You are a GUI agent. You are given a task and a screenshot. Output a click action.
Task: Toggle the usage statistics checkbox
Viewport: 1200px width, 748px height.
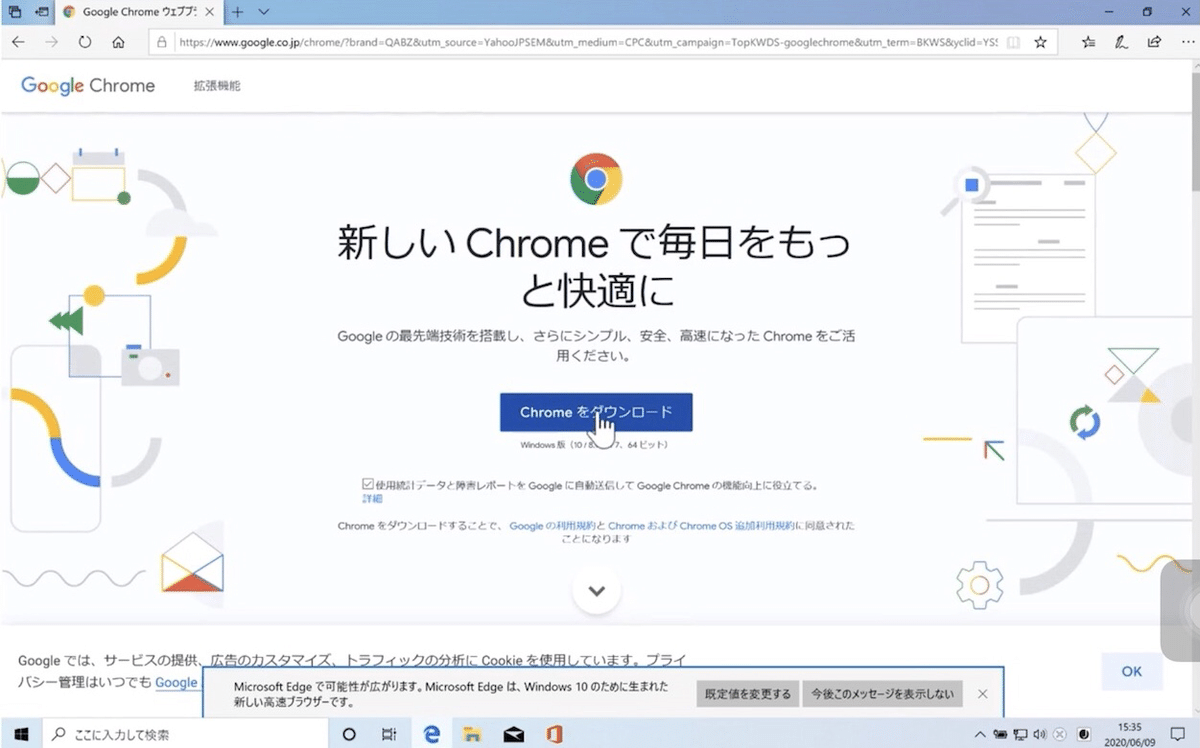pyautogui.click(x=368, y=484)
